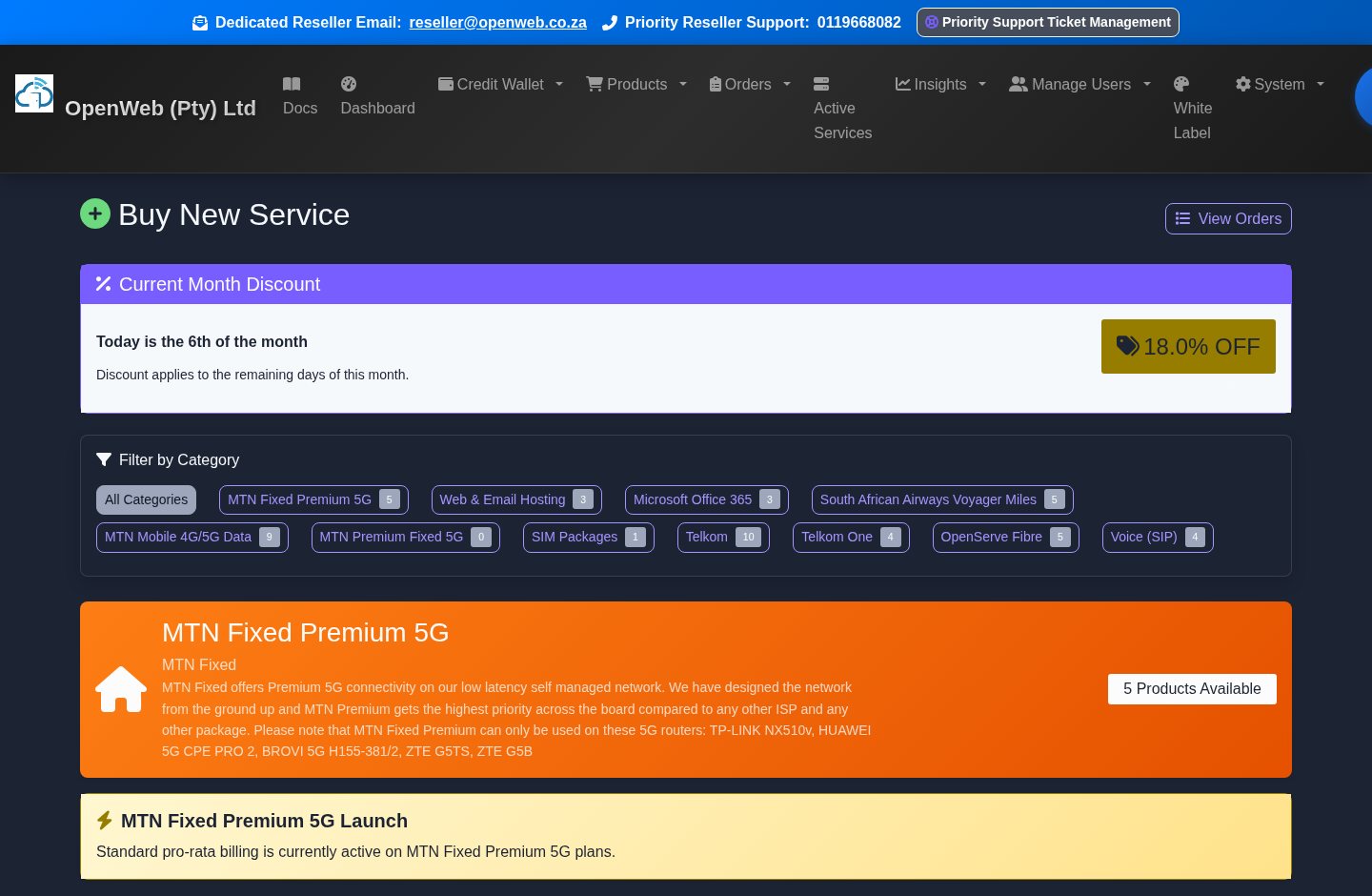Image resolution: width=1372 pixels, height=896 pixels.
Task: Filter by MTN Premium Fixed 5G category
Action: (x=406, y=537)
